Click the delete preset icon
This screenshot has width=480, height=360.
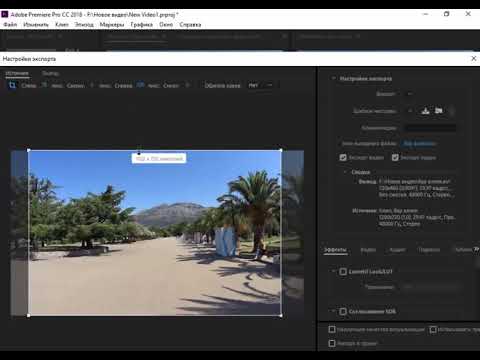[452, 111]
